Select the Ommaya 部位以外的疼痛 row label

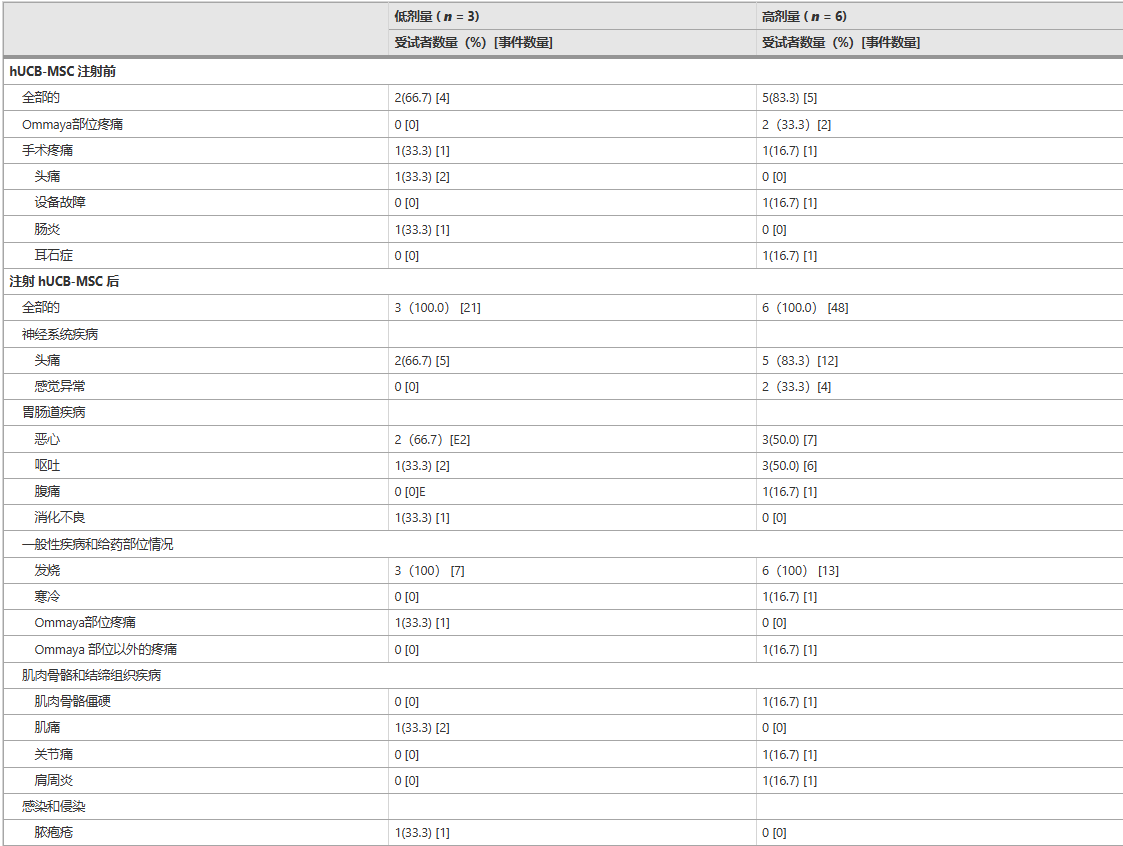point(106,649)
